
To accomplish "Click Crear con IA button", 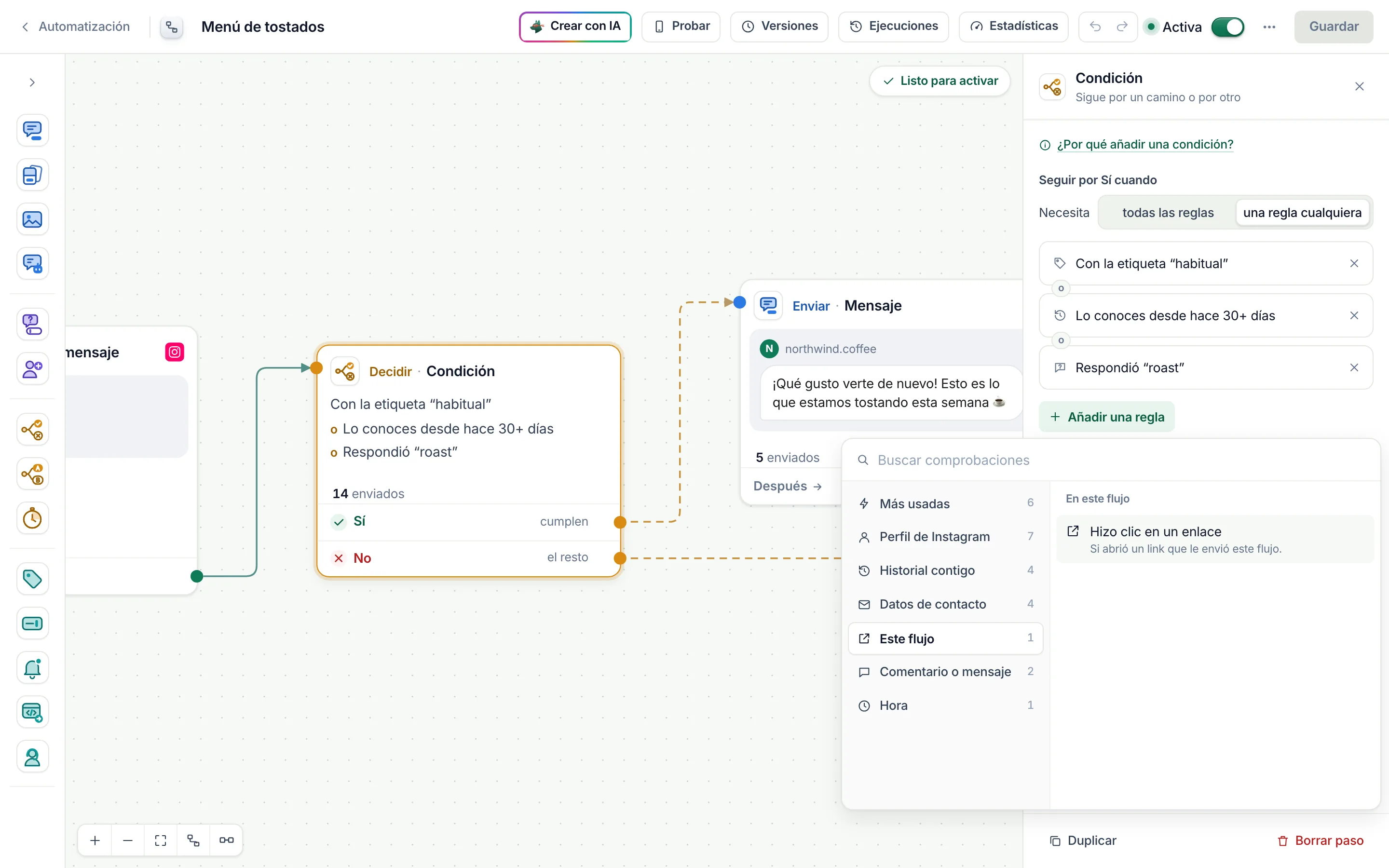I will [575, 27].
